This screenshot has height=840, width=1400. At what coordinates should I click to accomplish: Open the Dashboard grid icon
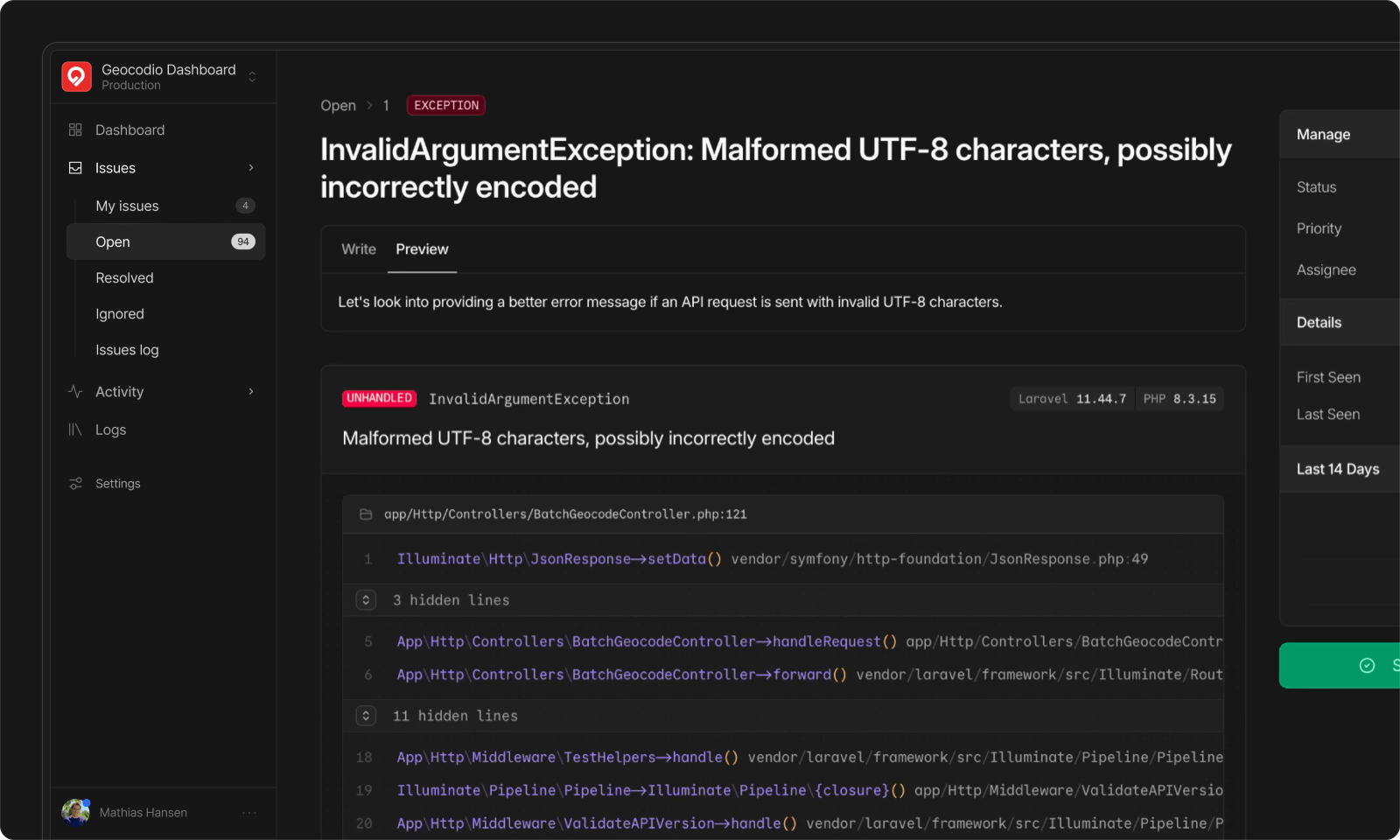[x=75, y=129]
